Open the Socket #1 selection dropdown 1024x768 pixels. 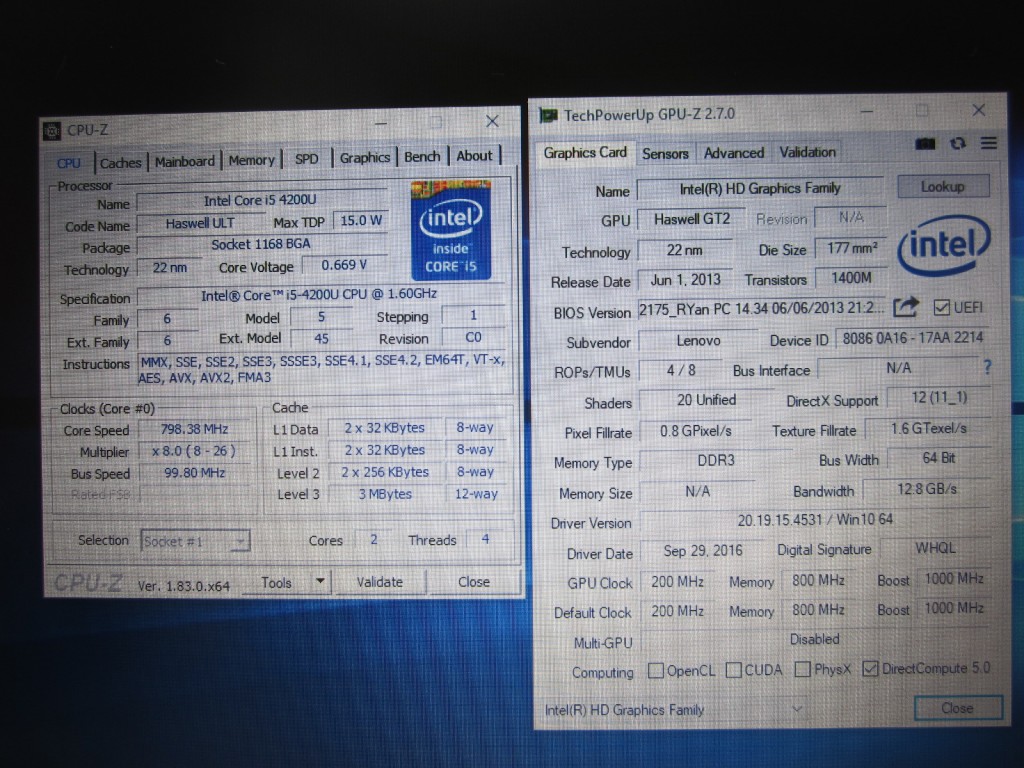[x=195, y=541]
